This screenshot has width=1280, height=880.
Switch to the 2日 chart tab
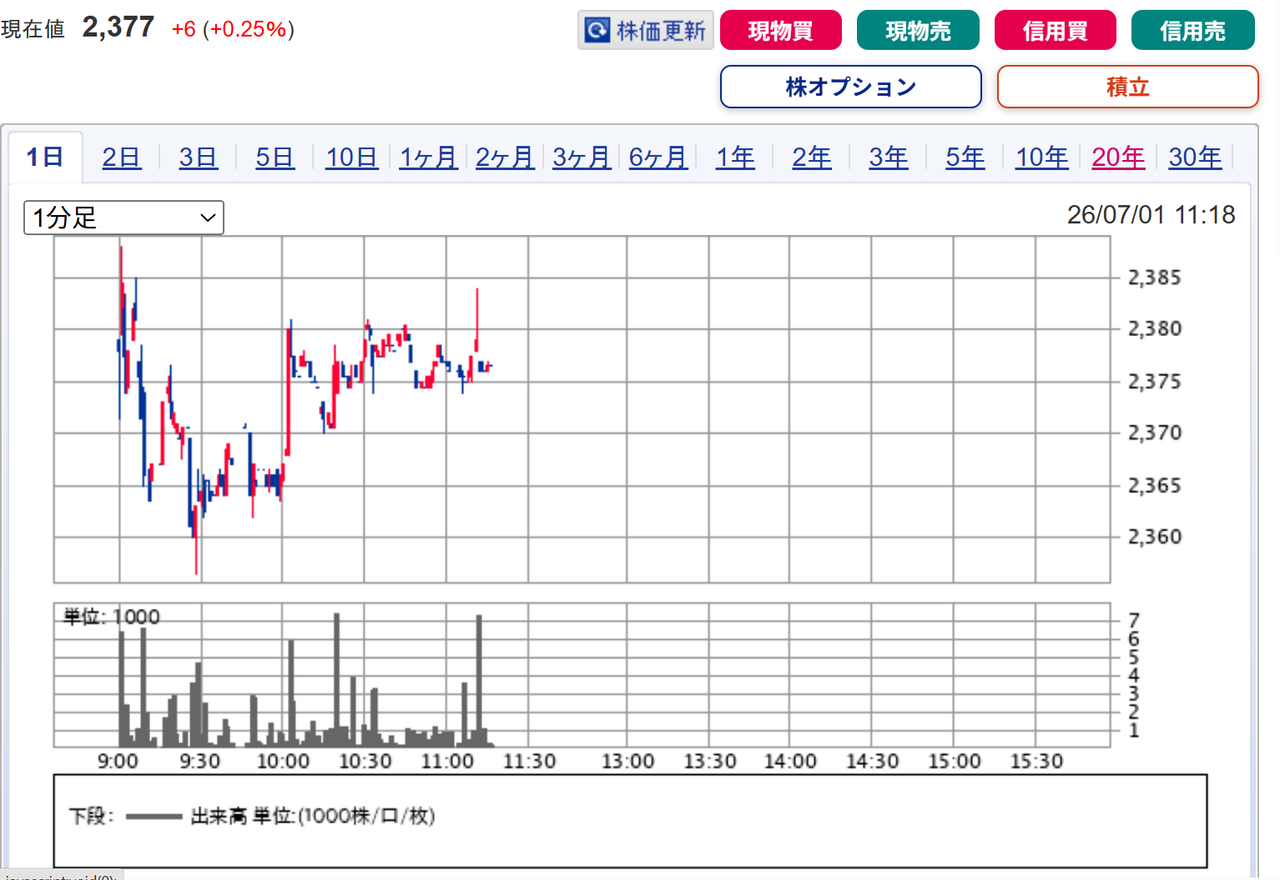click(122, 157)
